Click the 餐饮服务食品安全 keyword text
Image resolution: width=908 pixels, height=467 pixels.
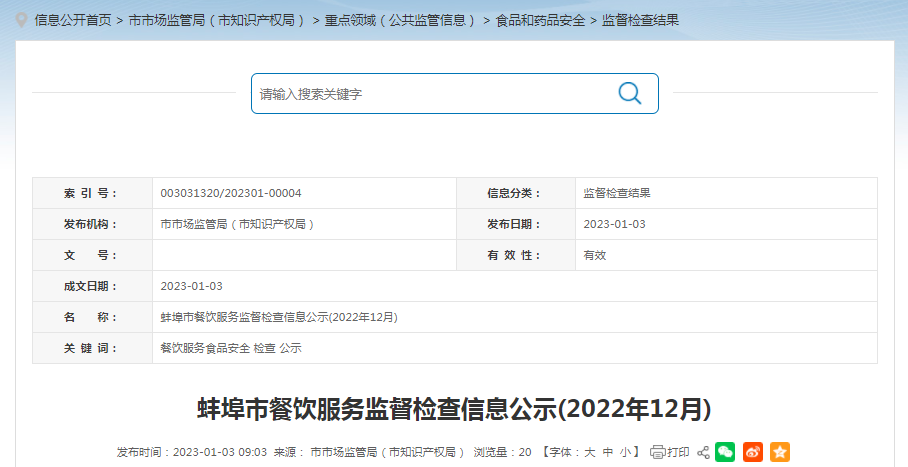coord(204,348)
